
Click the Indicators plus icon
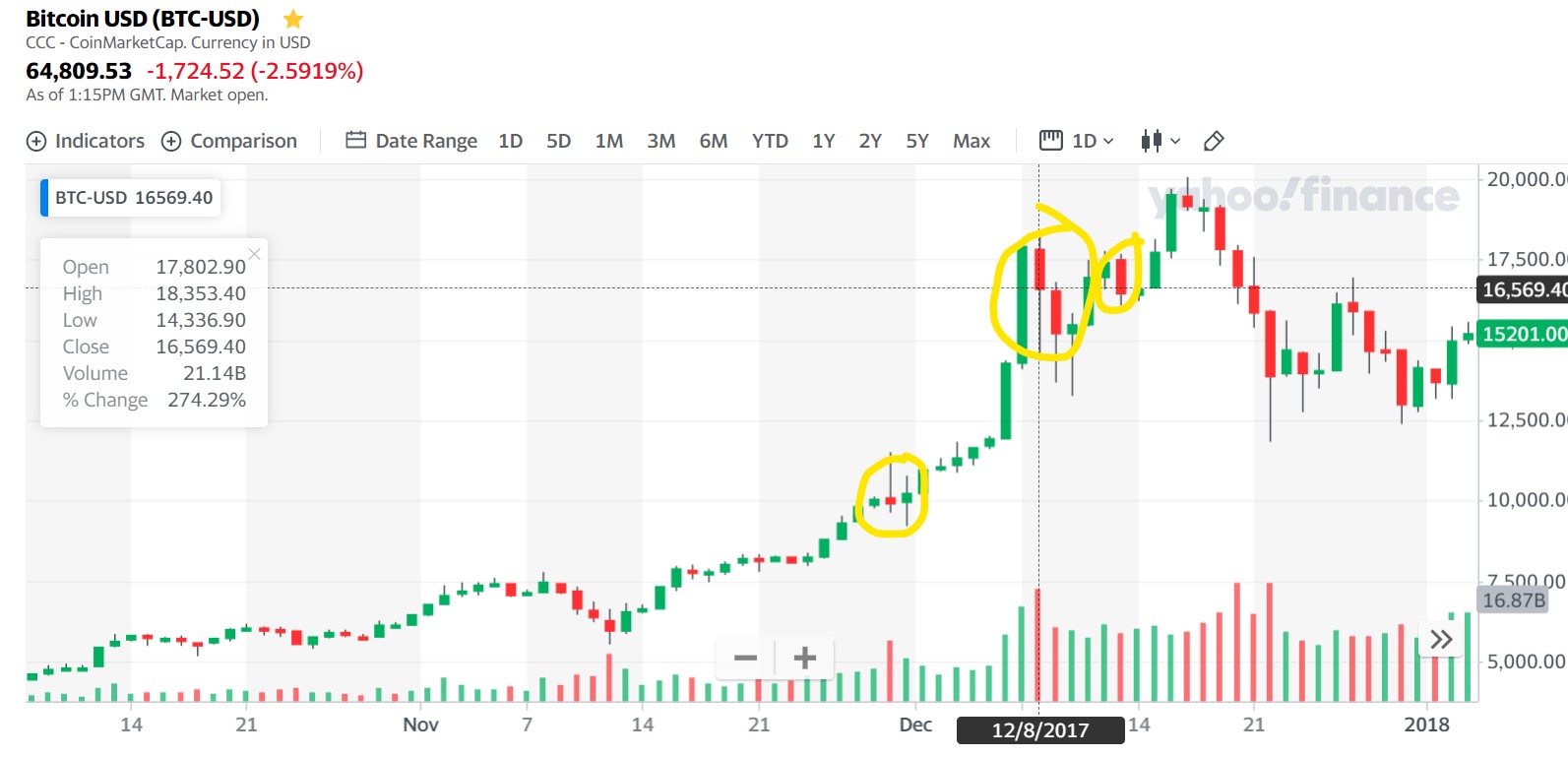coord(36,141)
